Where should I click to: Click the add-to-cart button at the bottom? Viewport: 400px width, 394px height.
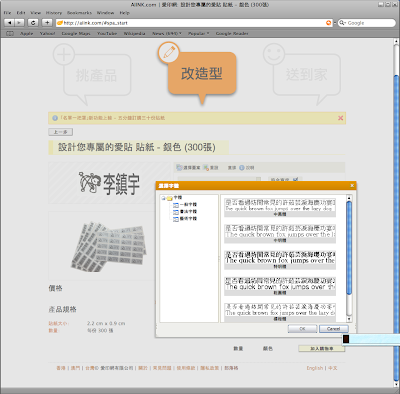pyautogui.click(x=322, y=348)
